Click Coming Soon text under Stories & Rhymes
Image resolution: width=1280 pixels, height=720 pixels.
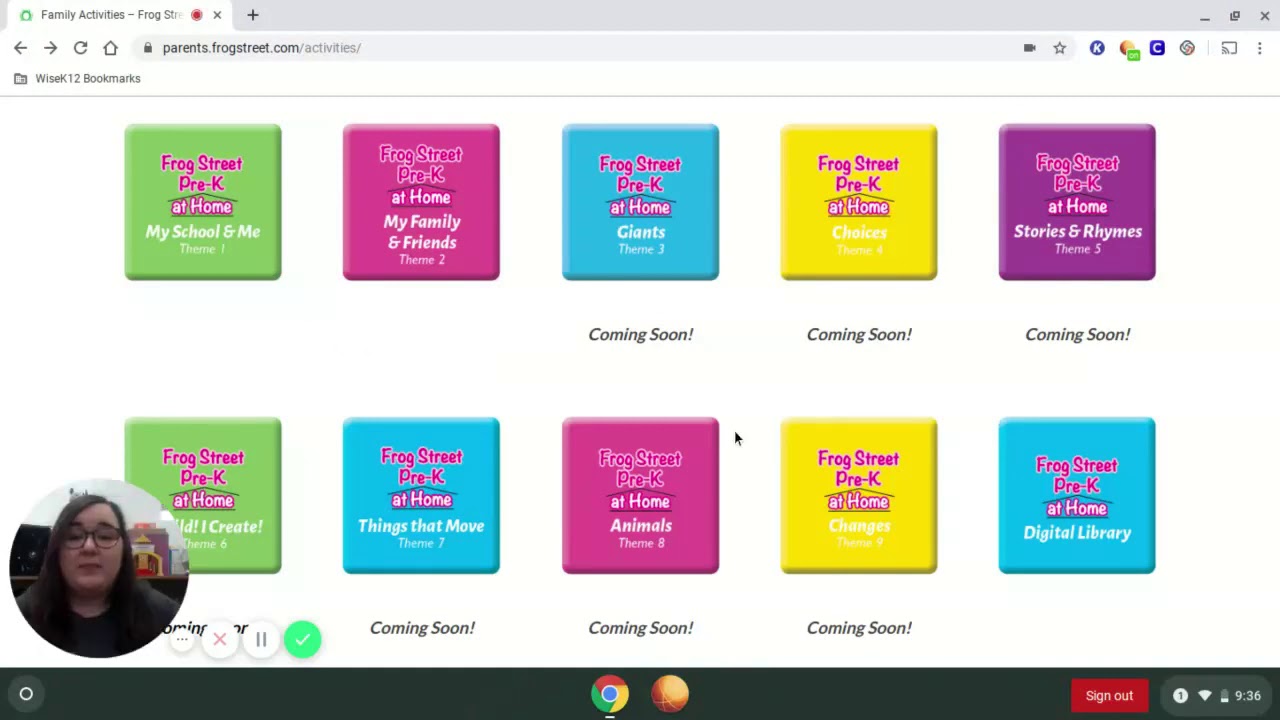[x=1077, y=334]
